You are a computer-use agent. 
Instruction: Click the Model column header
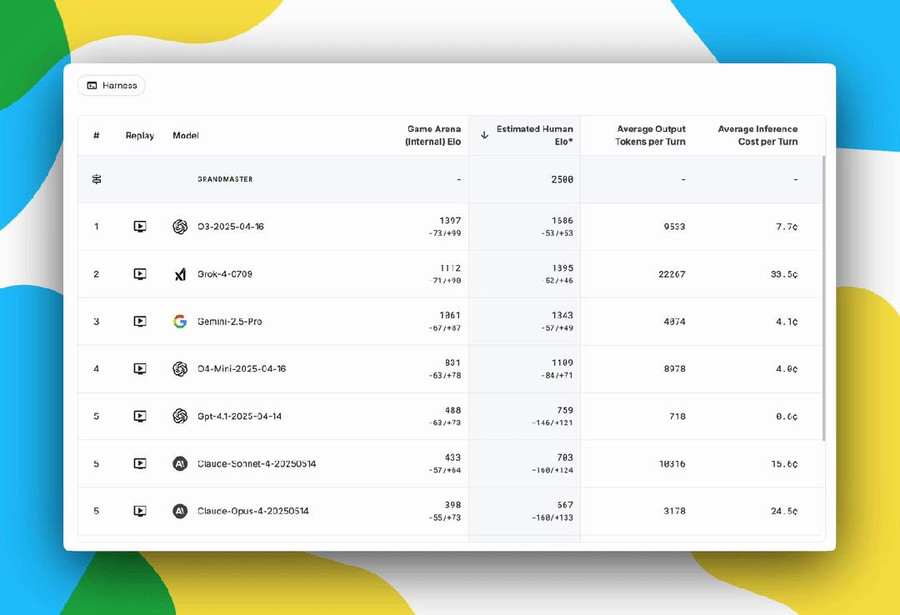coord(185,135)
